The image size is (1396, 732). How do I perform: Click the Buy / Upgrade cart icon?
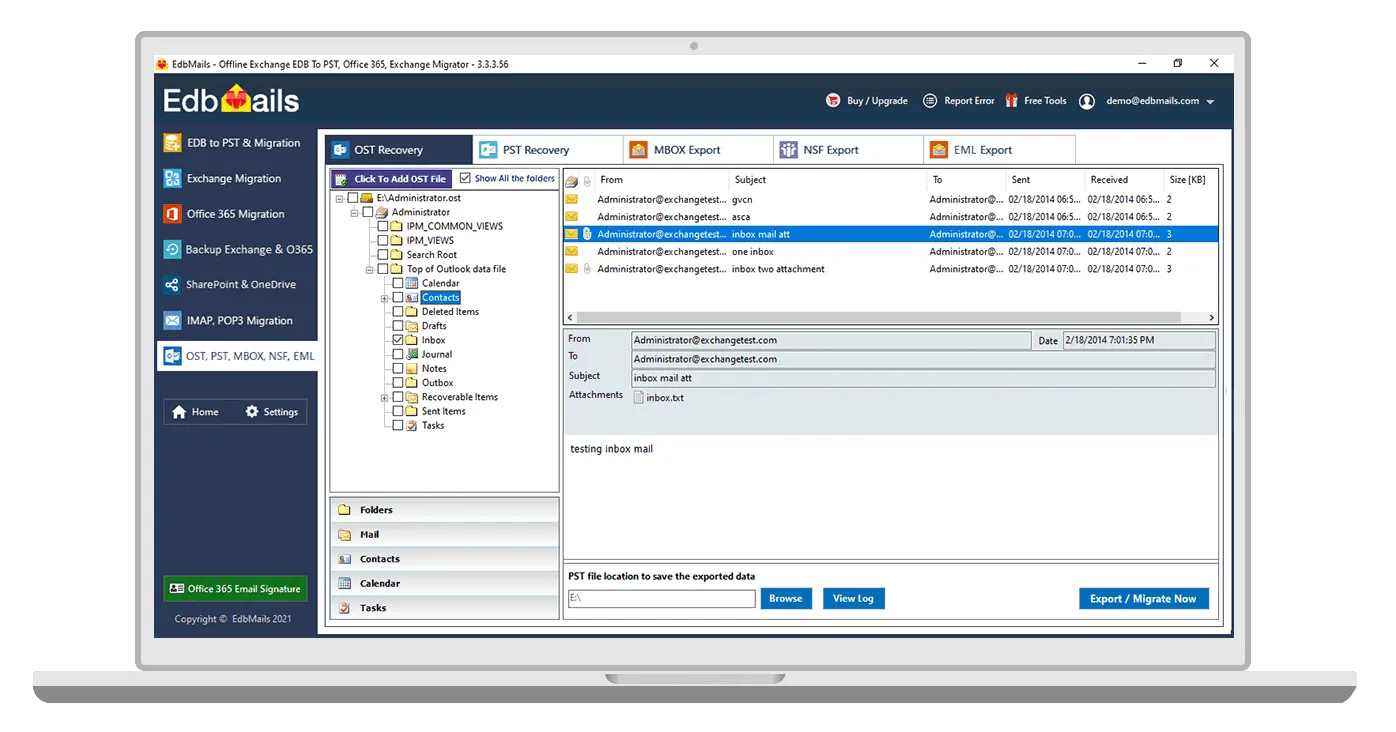[x=833, y=101]
